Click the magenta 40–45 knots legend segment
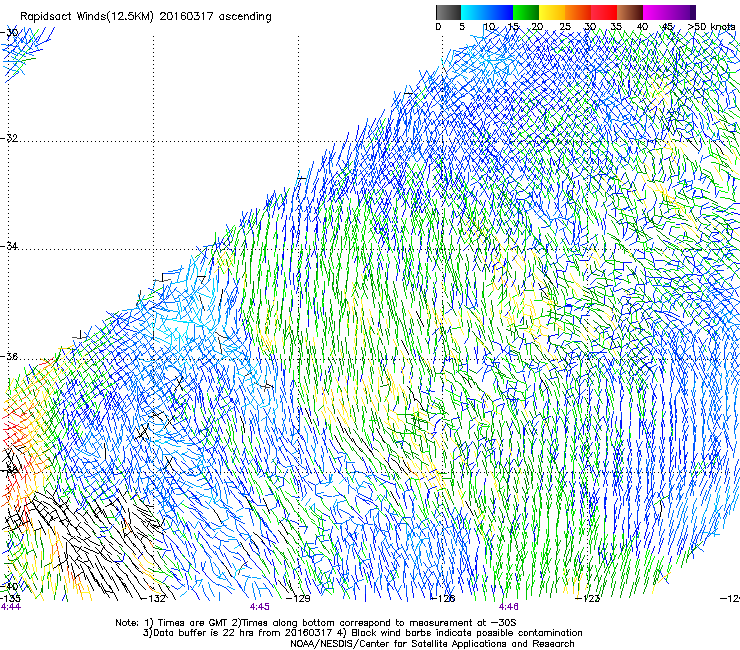The image size is (740, 650). click(656, 12)
